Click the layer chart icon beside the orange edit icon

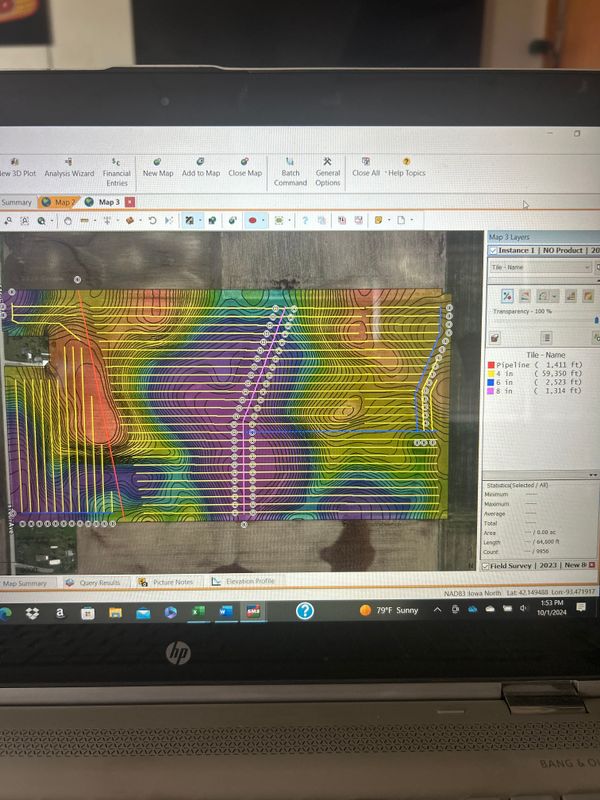pos(570,295)
